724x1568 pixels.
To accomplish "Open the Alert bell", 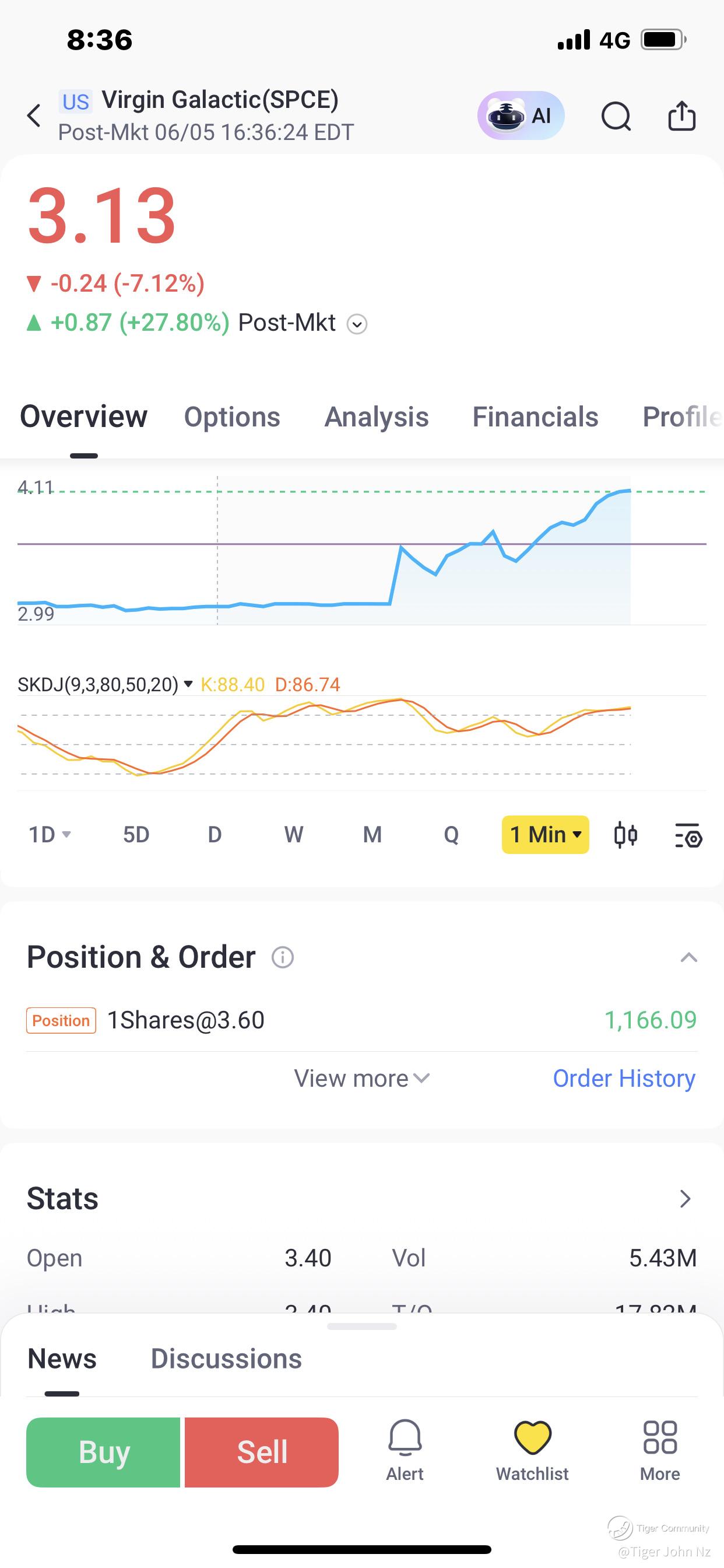I will tap(405, 1451).
